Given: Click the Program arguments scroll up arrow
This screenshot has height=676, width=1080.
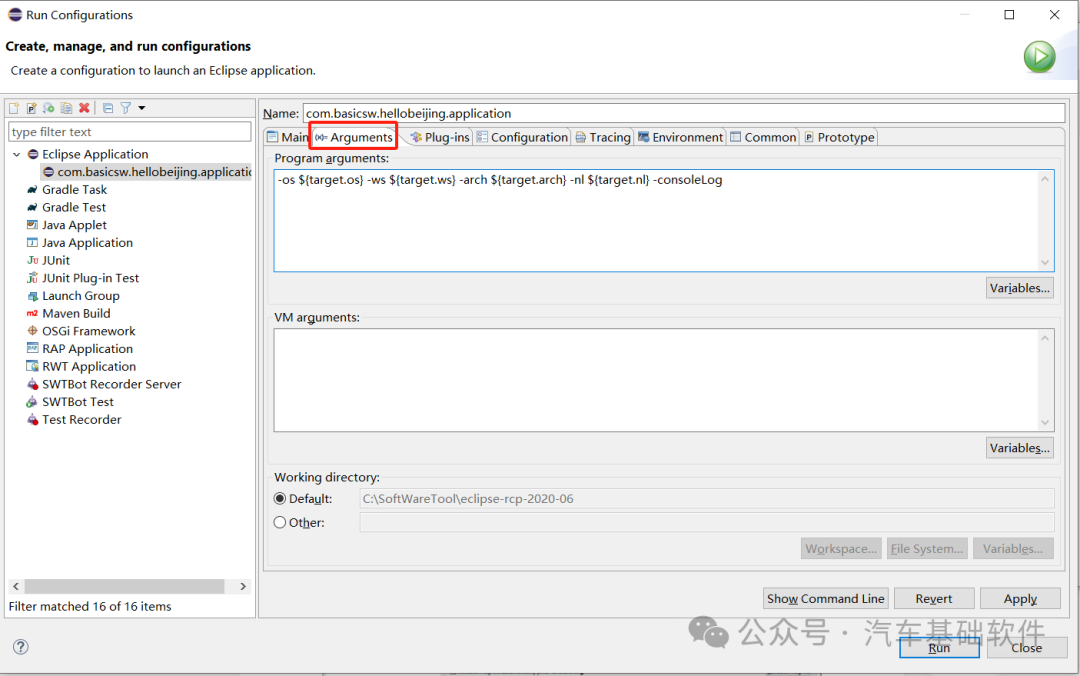Looking at the screenshot, I should point(1045,179).
